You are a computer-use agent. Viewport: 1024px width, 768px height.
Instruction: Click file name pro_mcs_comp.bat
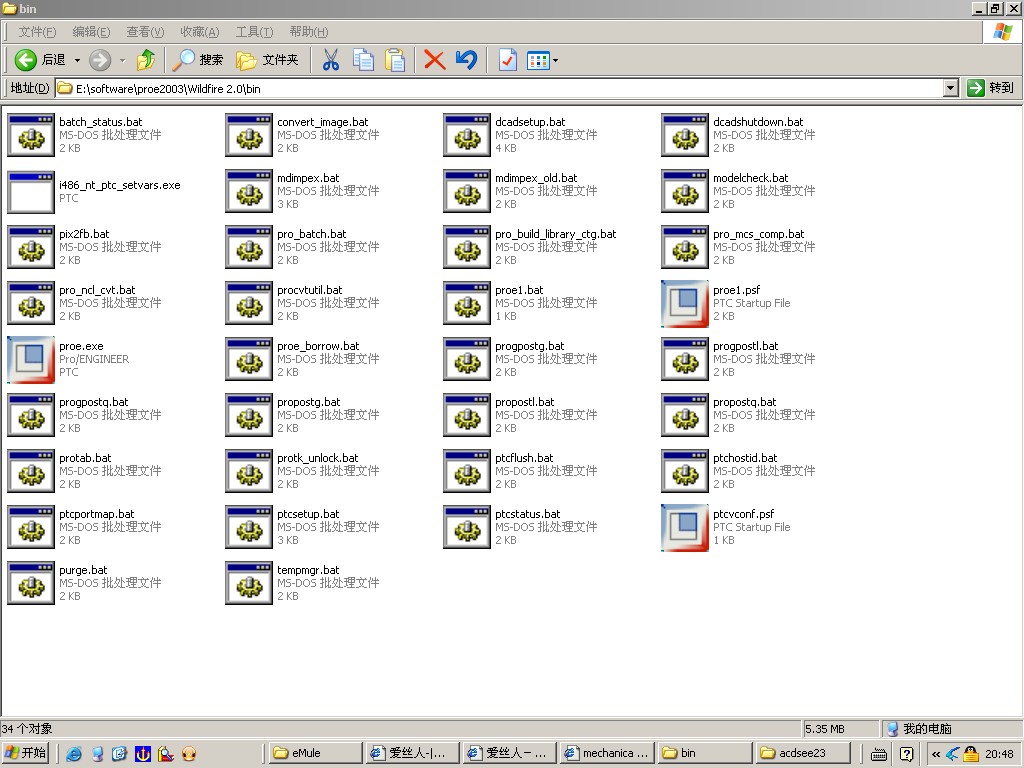[758, 234]
